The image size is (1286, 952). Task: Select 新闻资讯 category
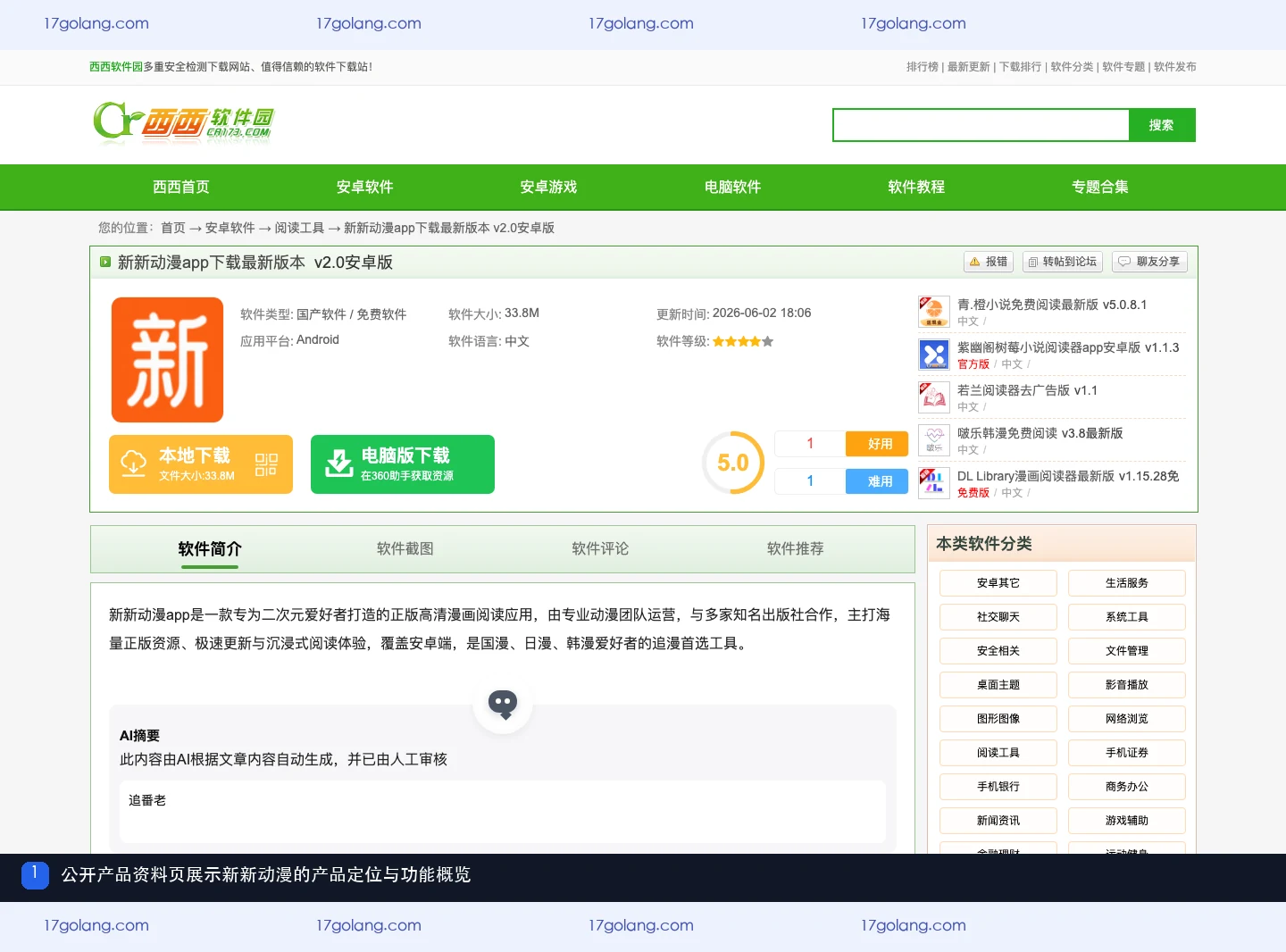point(998,821)
